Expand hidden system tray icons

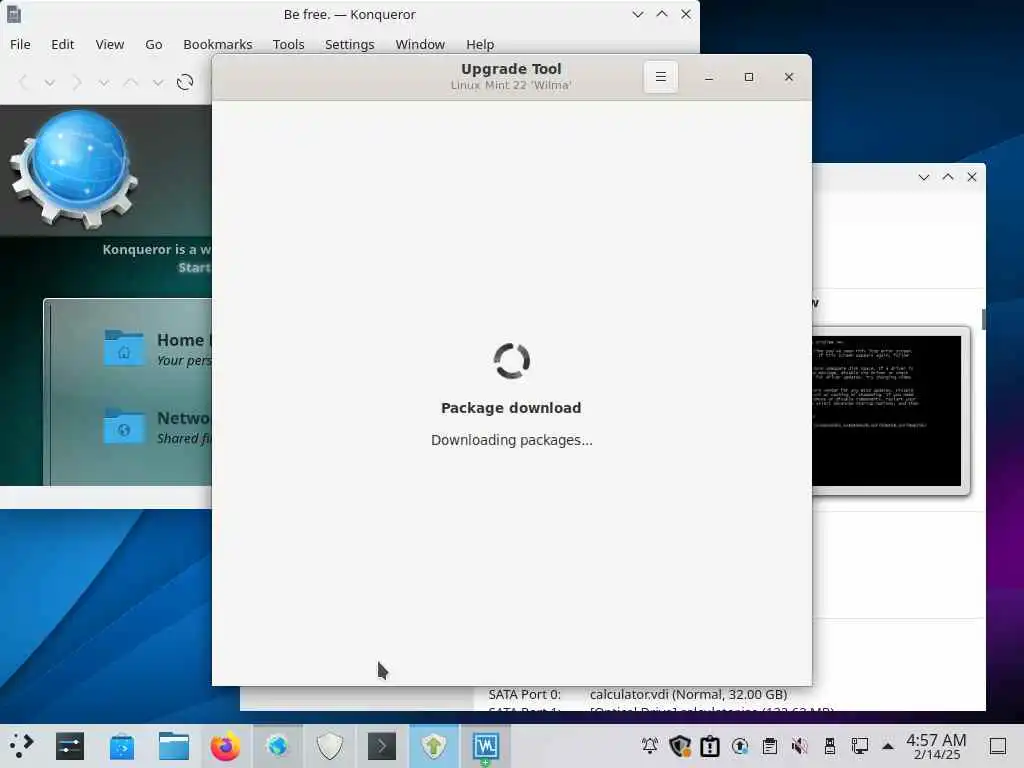pyautogui.click(x=888, y=746)
